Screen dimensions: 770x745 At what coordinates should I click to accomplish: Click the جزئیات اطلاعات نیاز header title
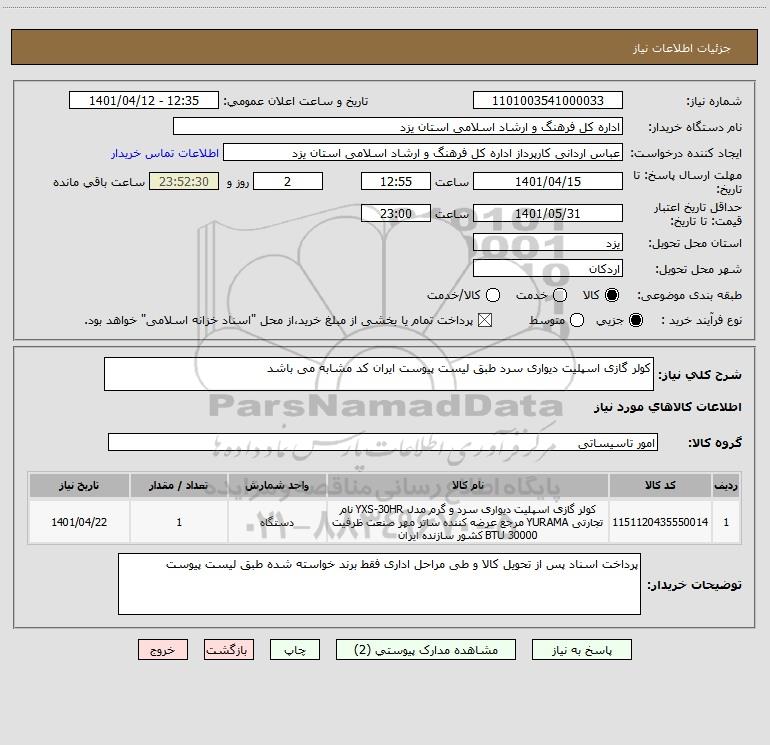point(682,48)
